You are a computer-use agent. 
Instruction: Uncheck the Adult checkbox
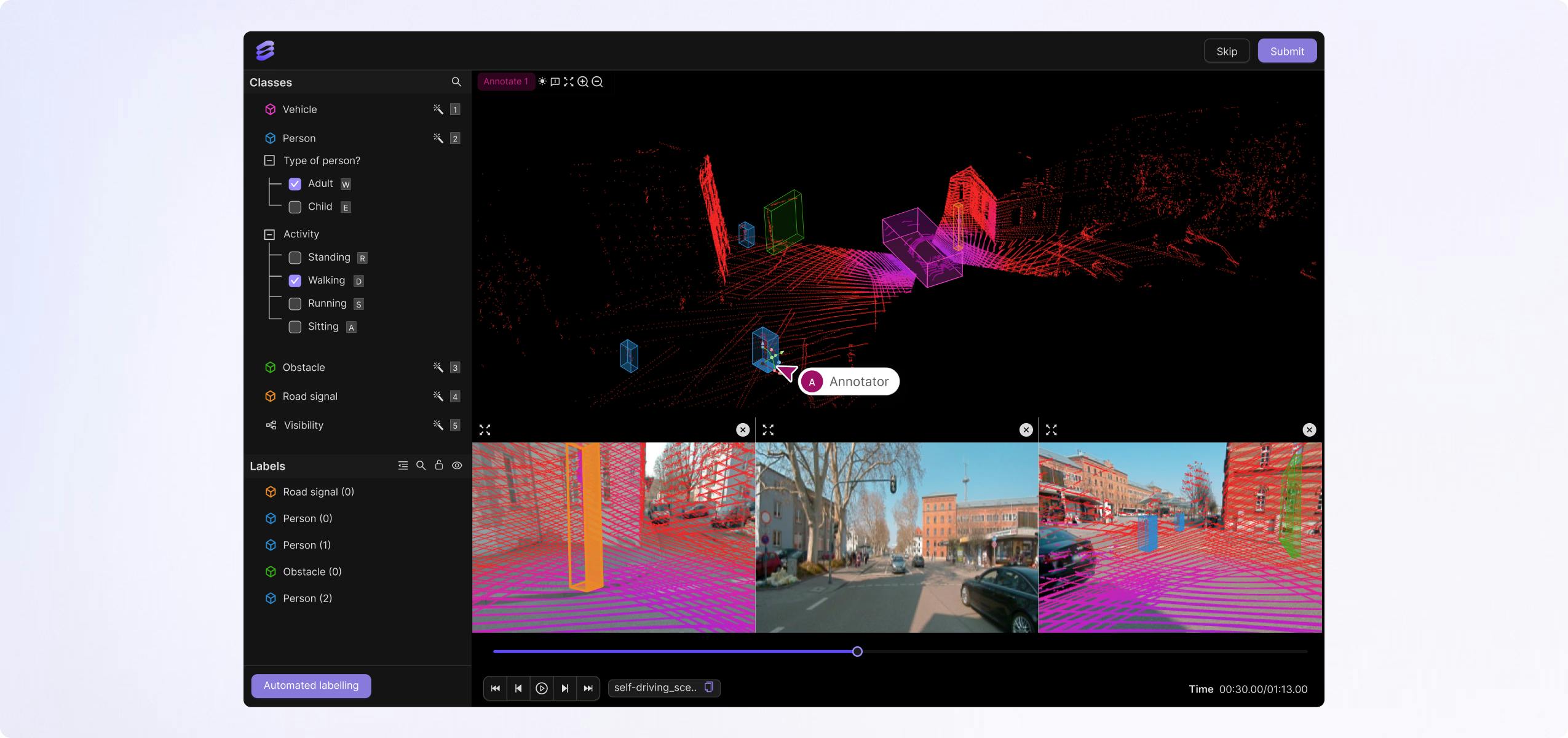point(295,183)
